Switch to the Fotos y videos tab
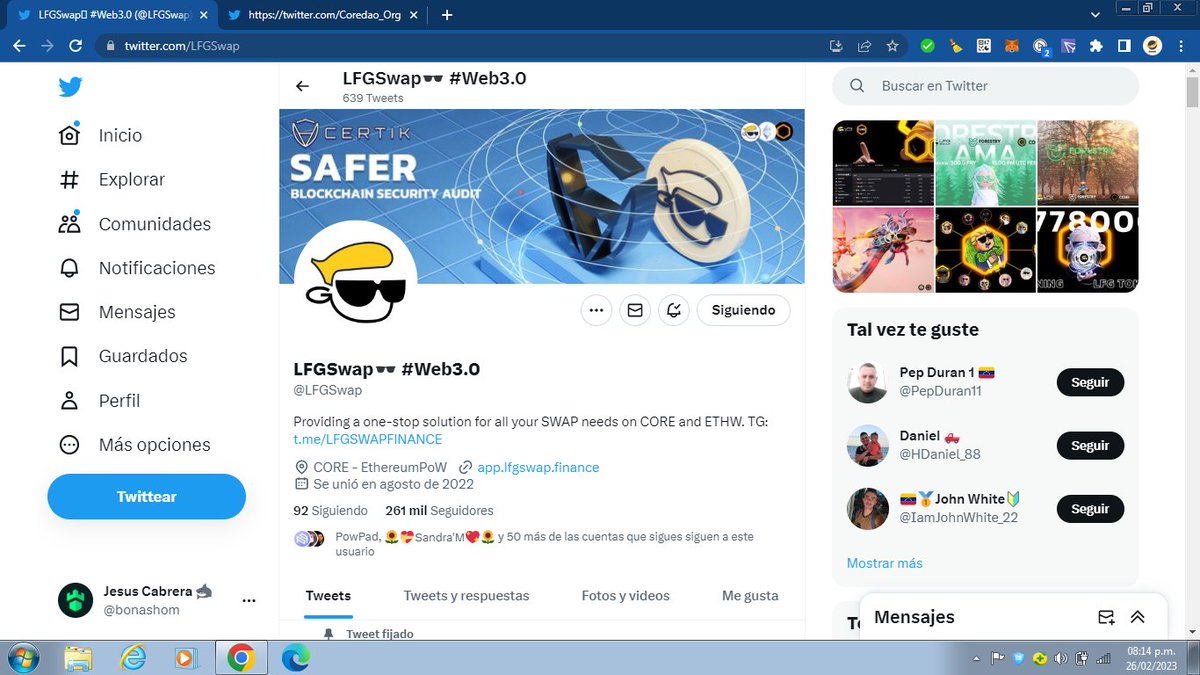The image size is (1200, 675). pos(625,595)
